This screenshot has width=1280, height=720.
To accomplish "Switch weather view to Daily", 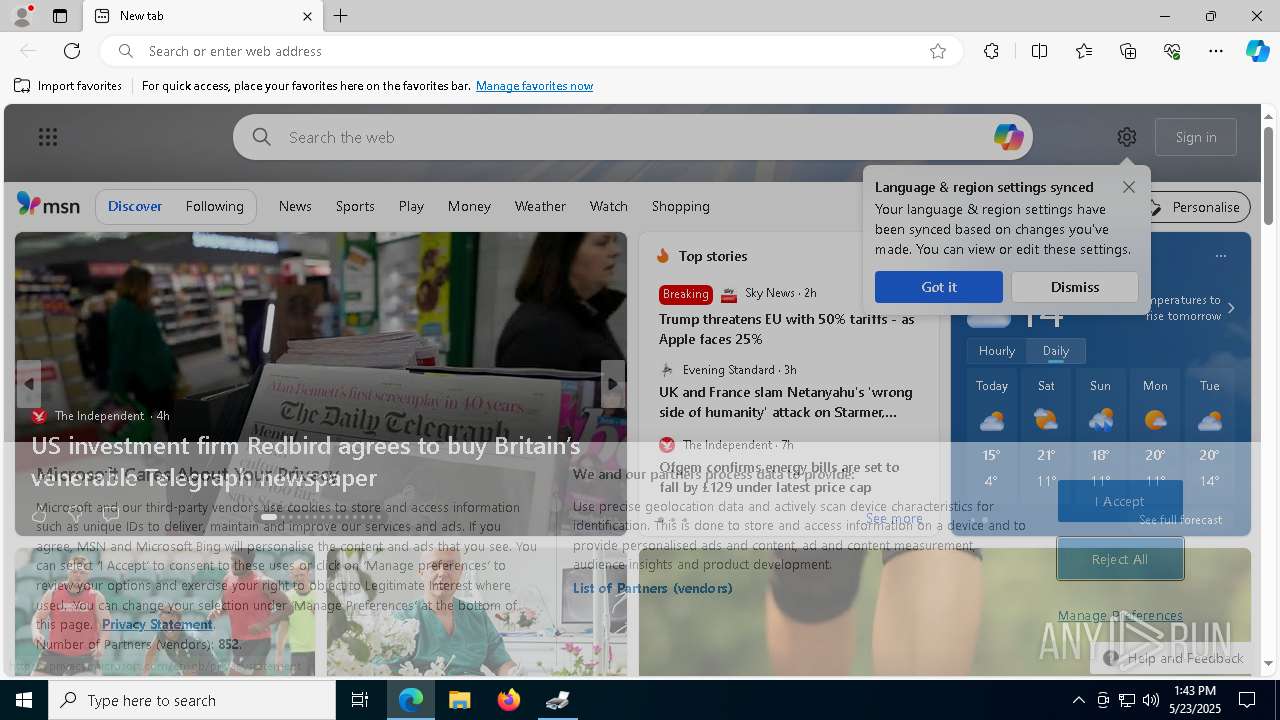I will tap(1056, 351).
